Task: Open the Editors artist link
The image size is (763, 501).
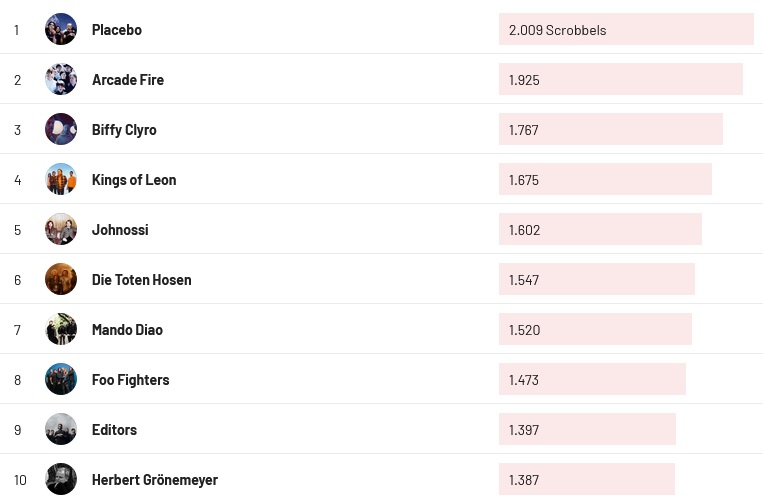Action: click(114, 430)
